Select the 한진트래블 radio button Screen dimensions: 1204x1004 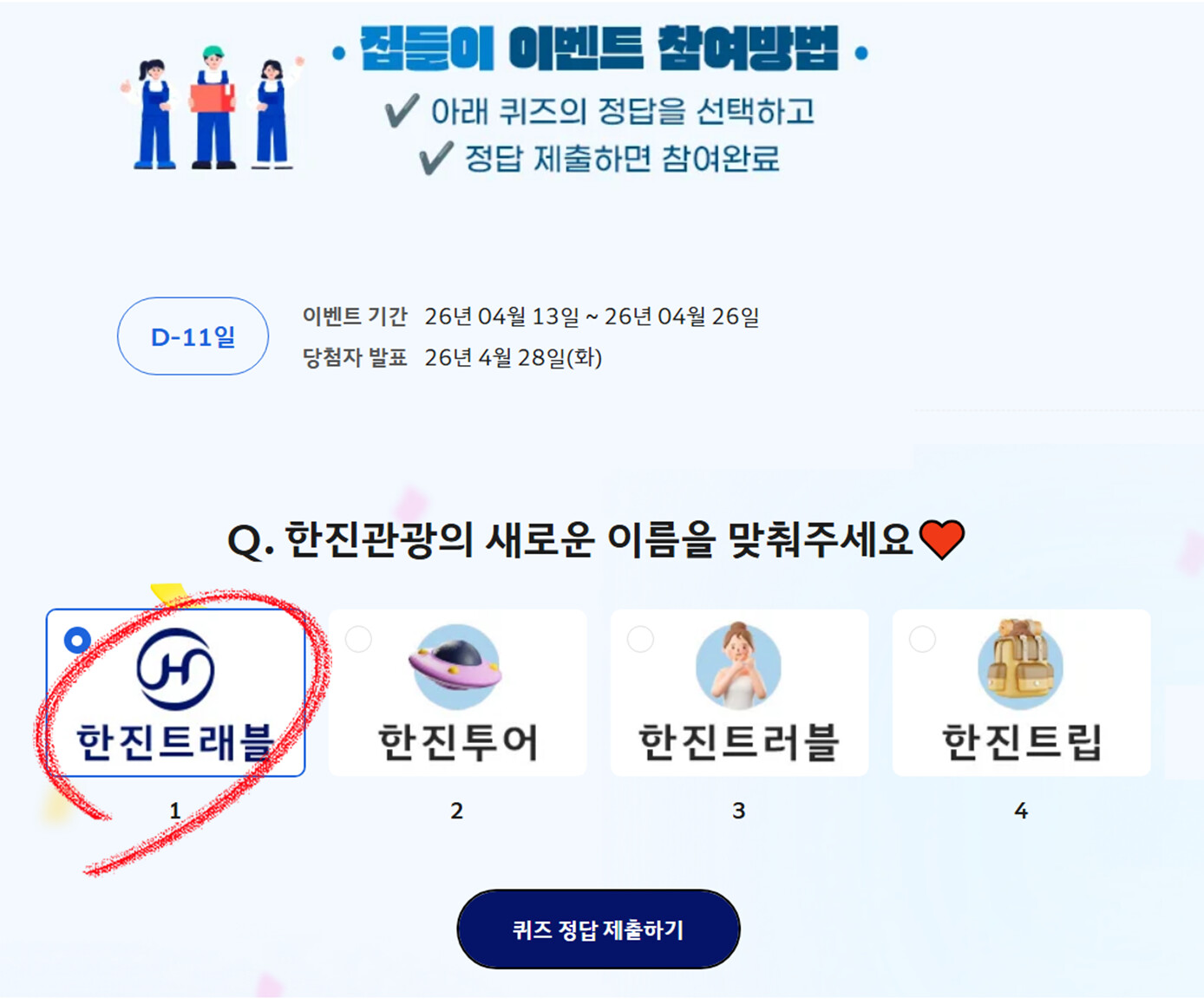click(x=78, y=640)
